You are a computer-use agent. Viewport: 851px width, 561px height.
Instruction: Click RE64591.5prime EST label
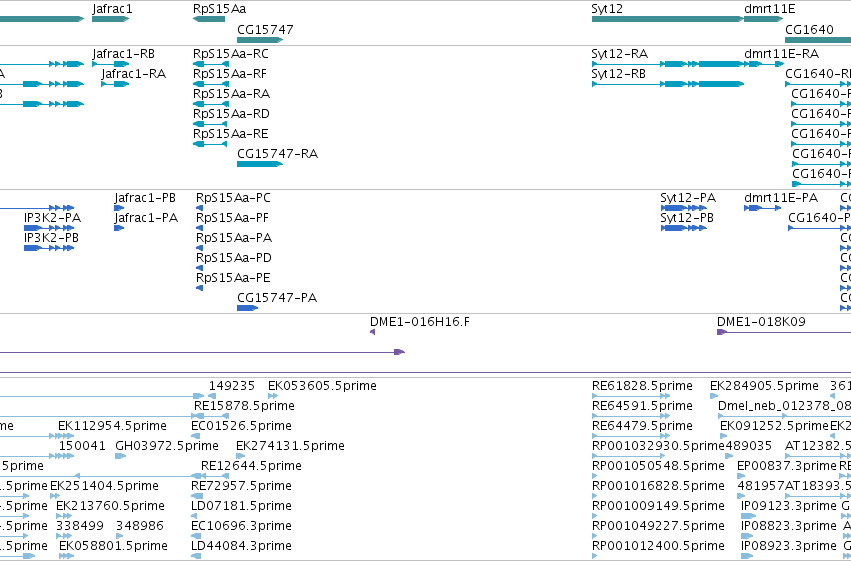point(642,406)
